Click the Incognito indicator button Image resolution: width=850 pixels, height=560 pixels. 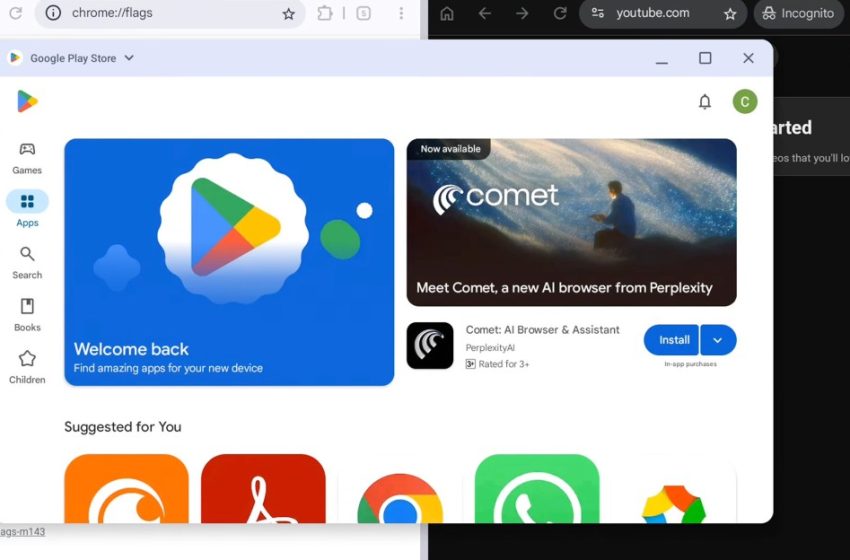(x=799, y=14)
